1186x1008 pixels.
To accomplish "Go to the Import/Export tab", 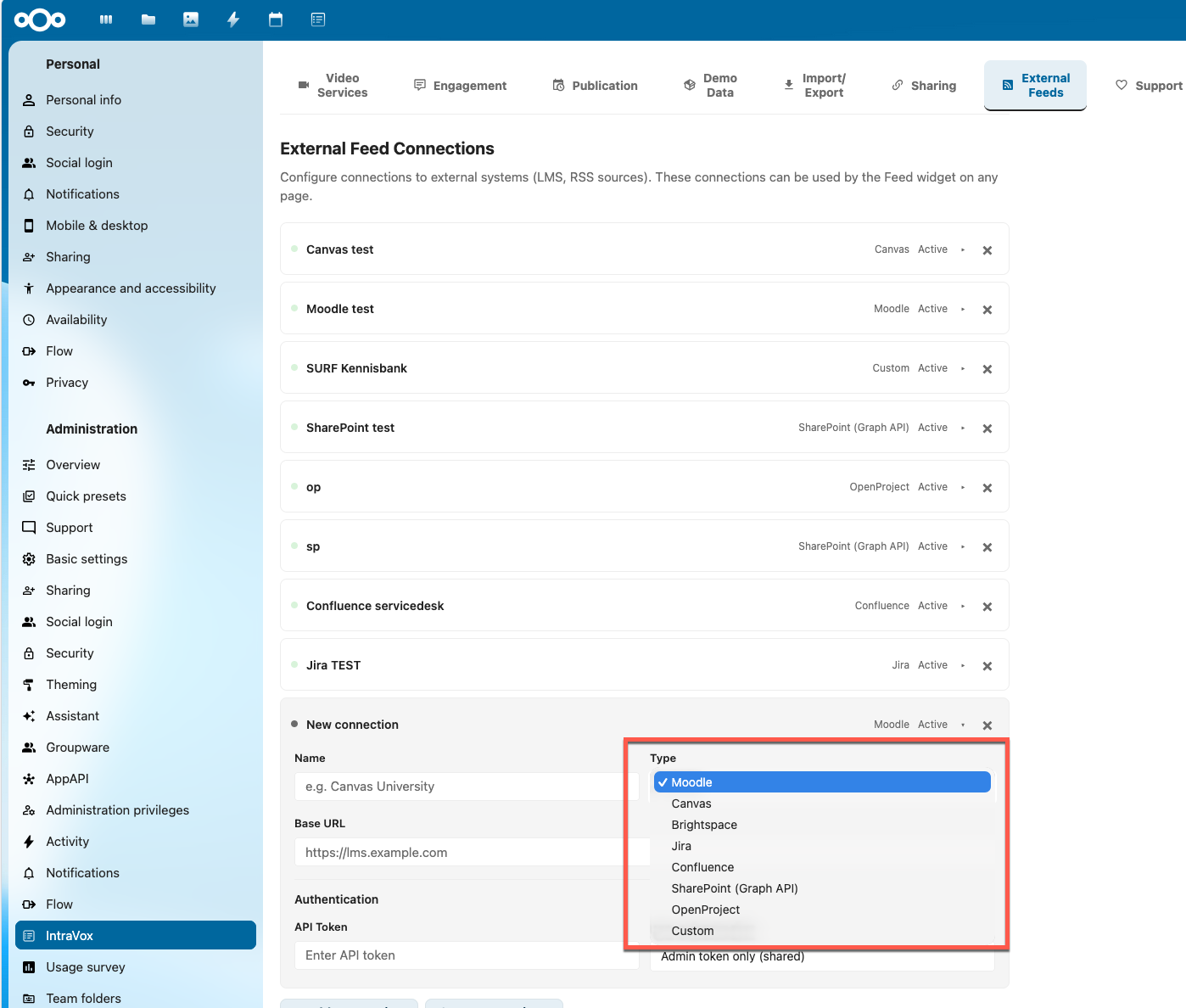I will coord(814,85).
